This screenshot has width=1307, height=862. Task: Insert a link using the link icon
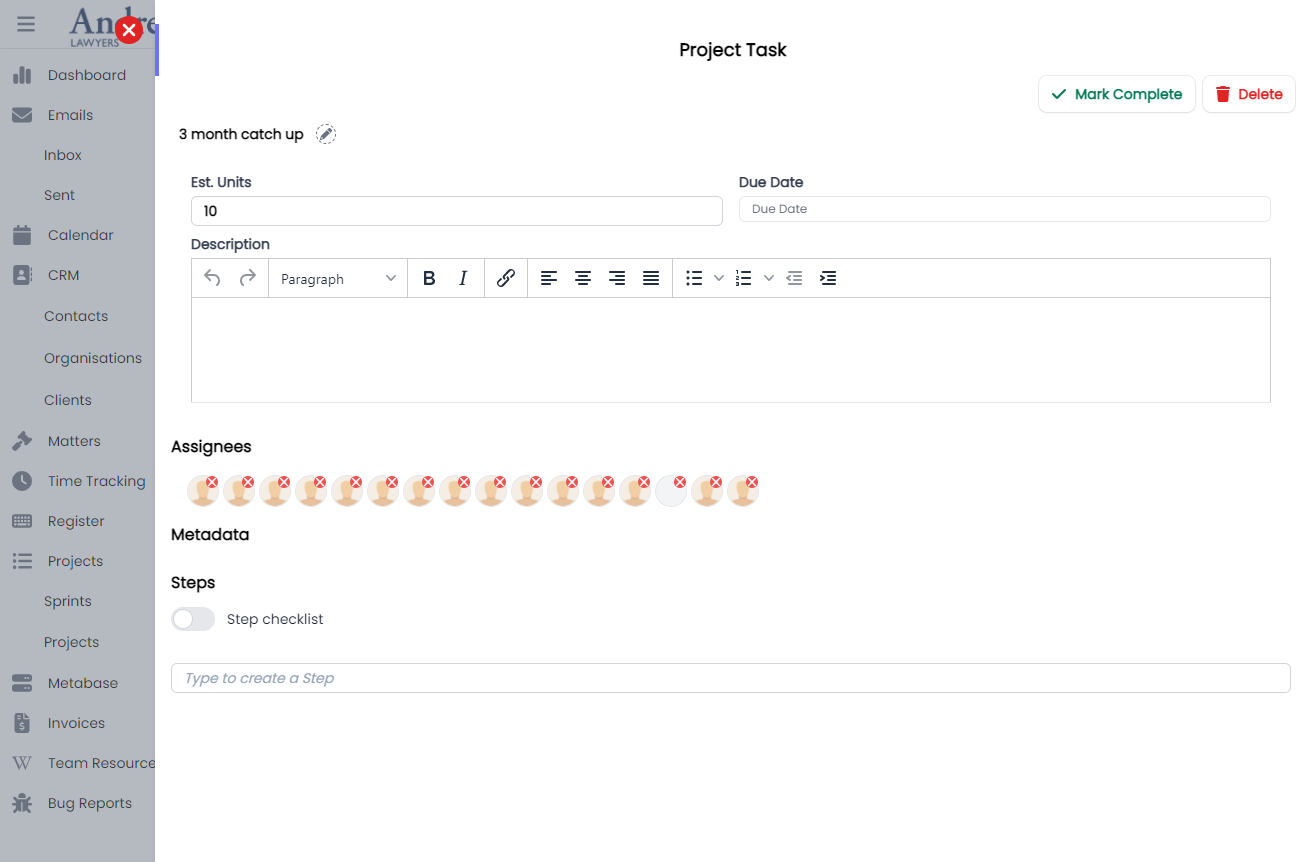506,279
